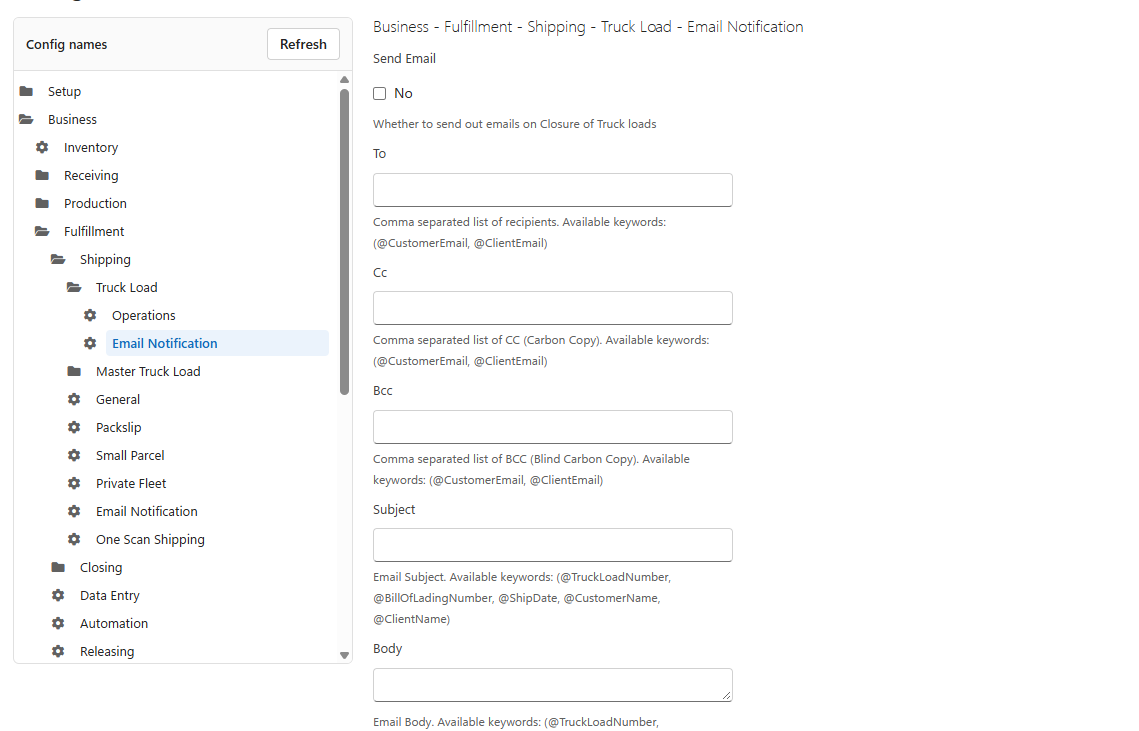Open the Packslip settings
The image size is (1139, 731).
point(118,427)
